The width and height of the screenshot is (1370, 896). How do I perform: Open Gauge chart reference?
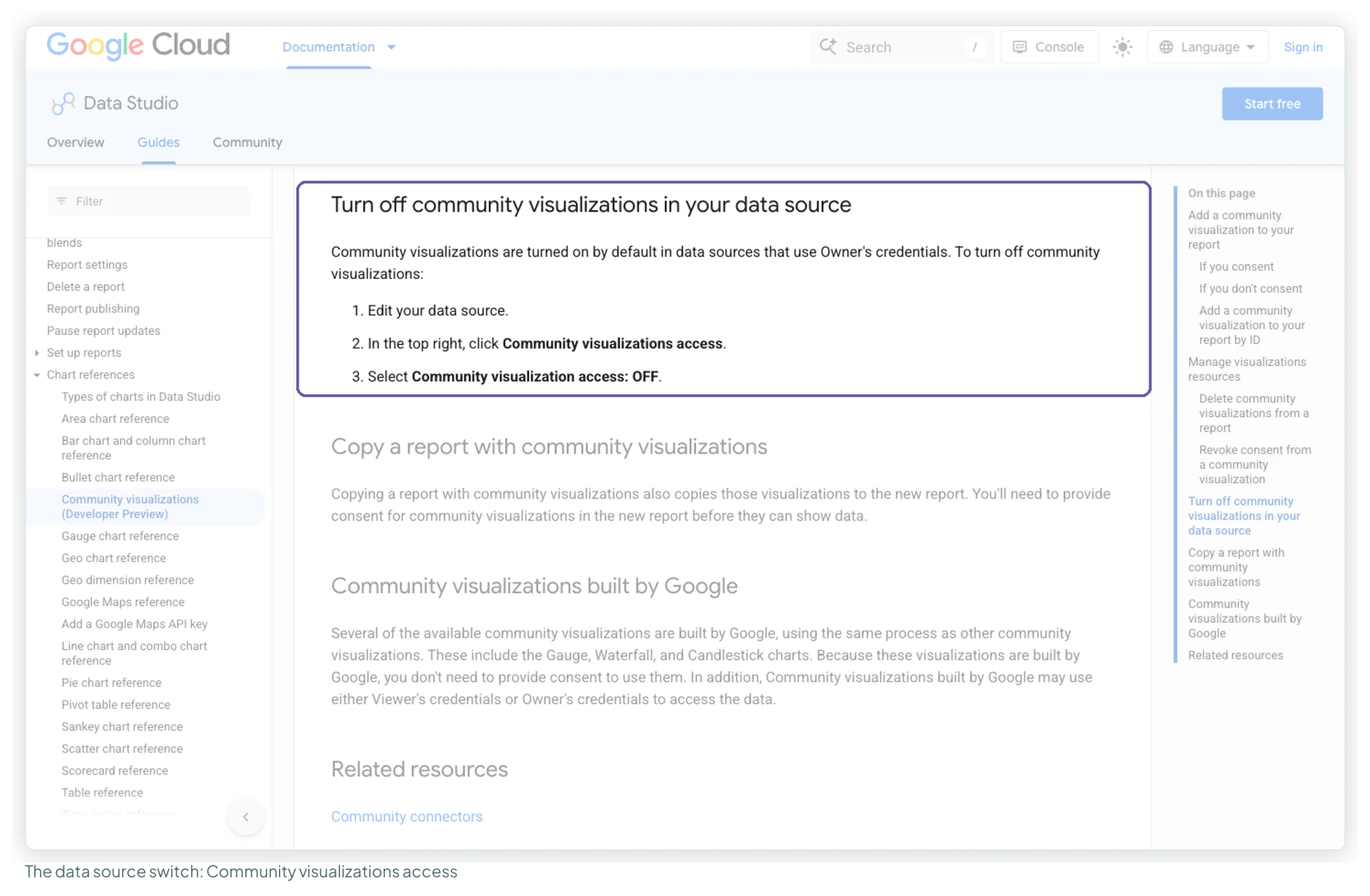[x=120, y=536]
